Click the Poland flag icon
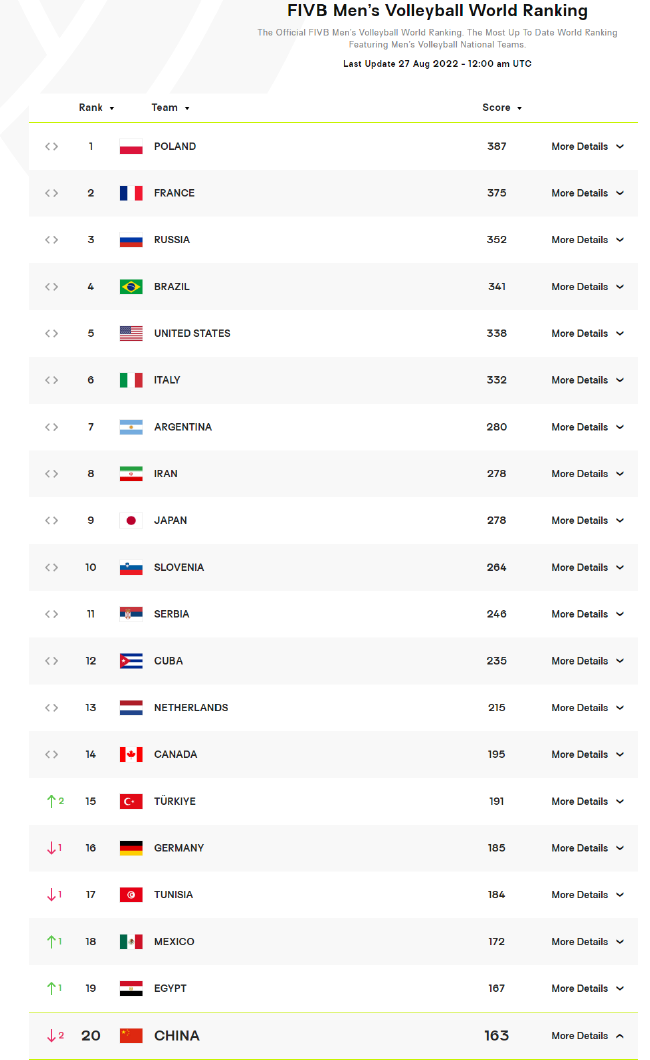This screenshot has height=1060, width=650. tap(131, 147)
